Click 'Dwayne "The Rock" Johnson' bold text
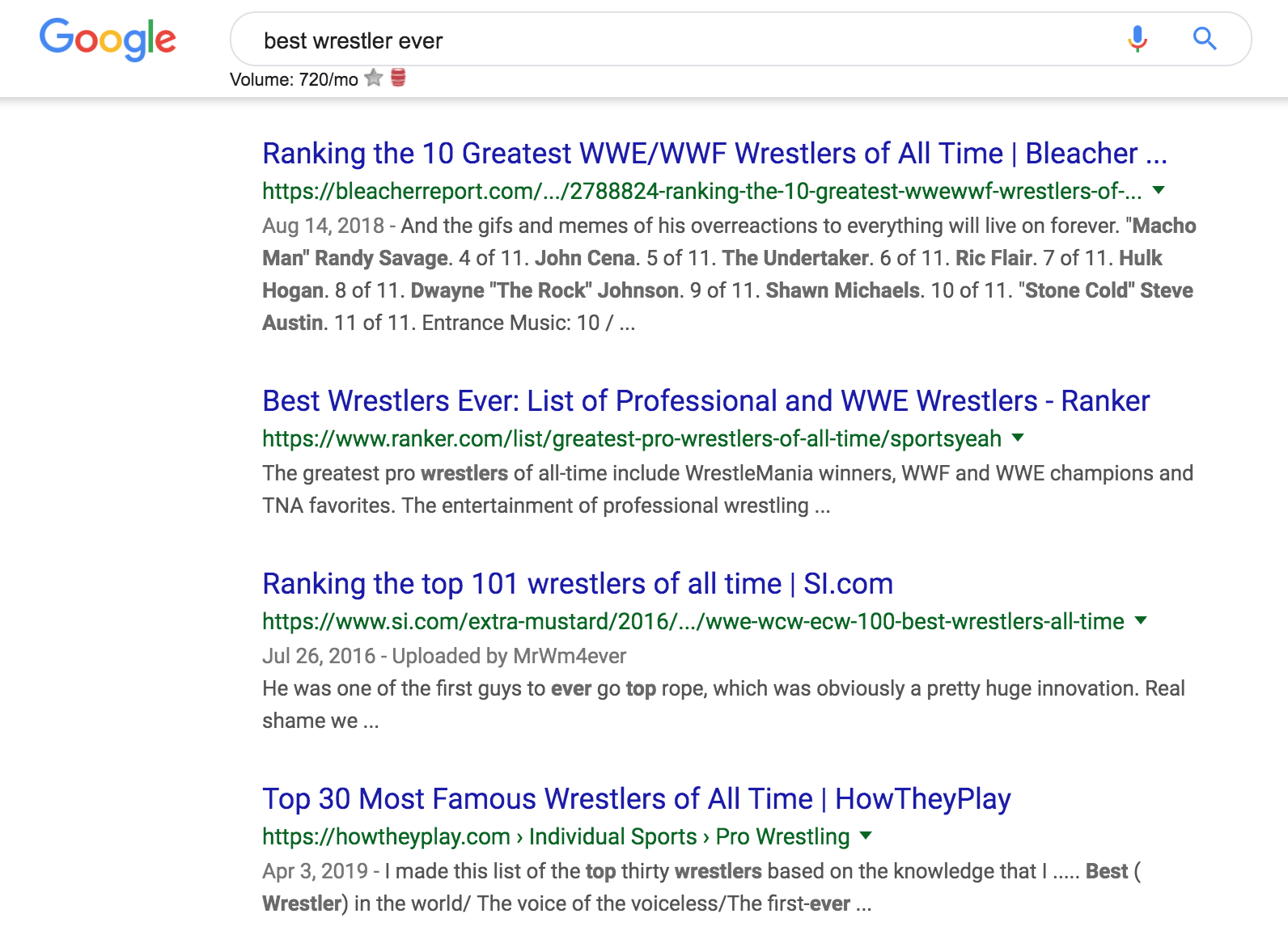The width and height of the screenshot is (1288, 935). click(544, 290)
